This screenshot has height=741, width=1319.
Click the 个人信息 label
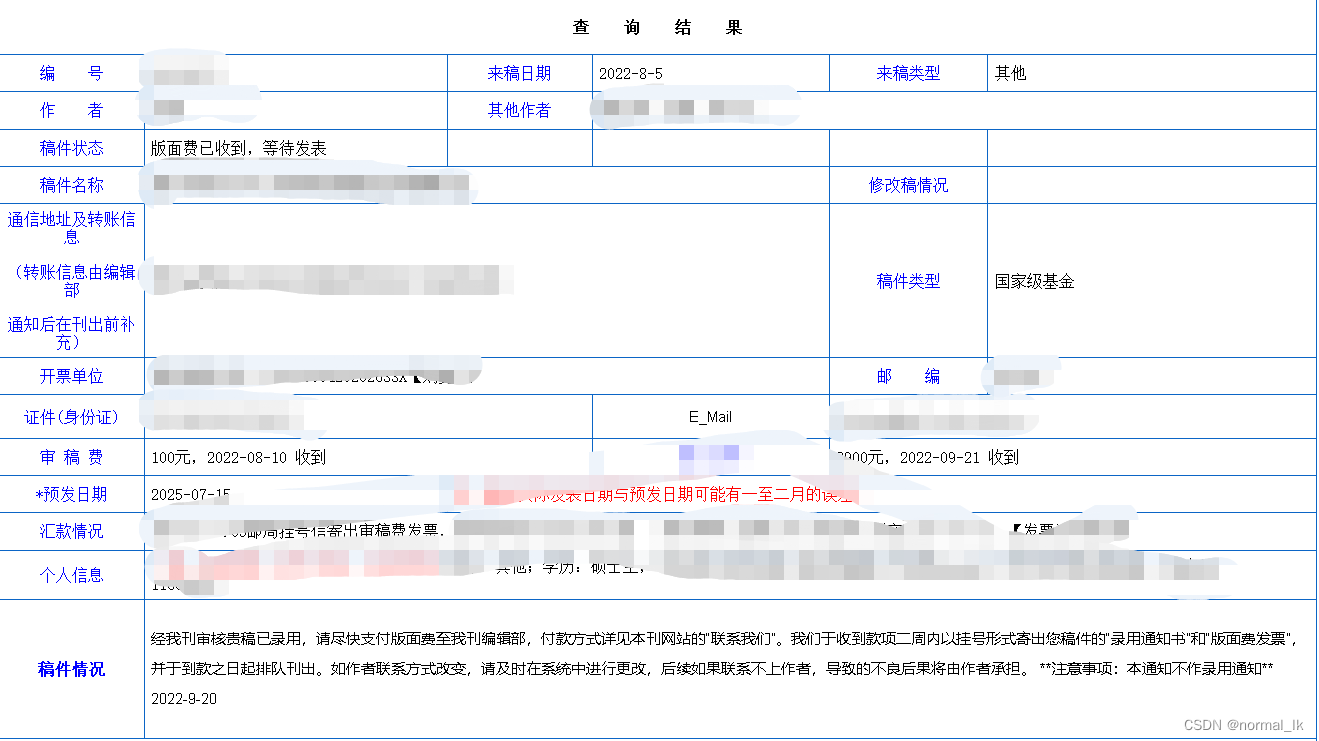pyautogui.click(x=72, y=575)
